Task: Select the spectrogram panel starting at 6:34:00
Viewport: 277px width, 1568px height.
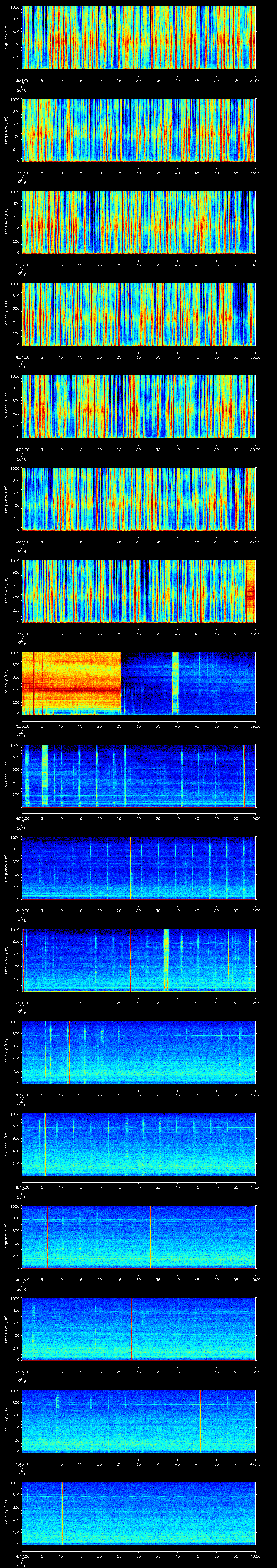Action: [x=139, y=315]
